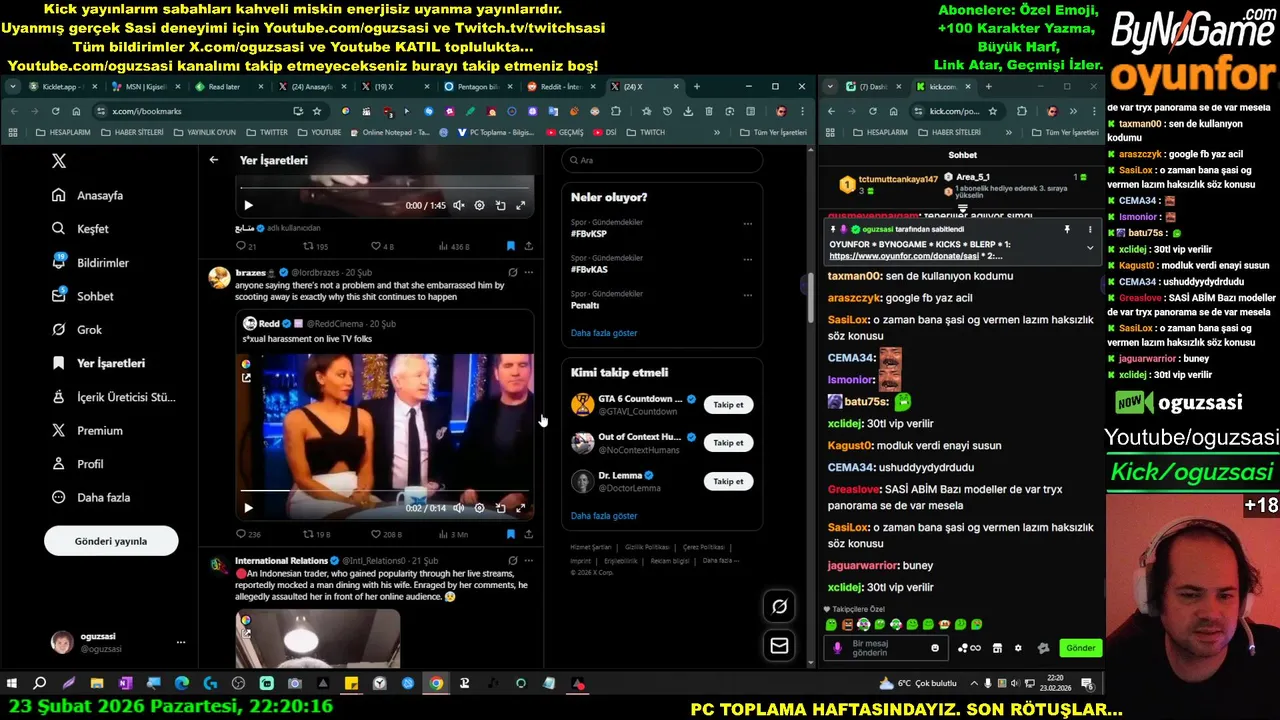Image resolution: width=1280 pixels, height=720 pixels.
Task: Open Grok action on lordbrazes post
Action: (512, 272)
